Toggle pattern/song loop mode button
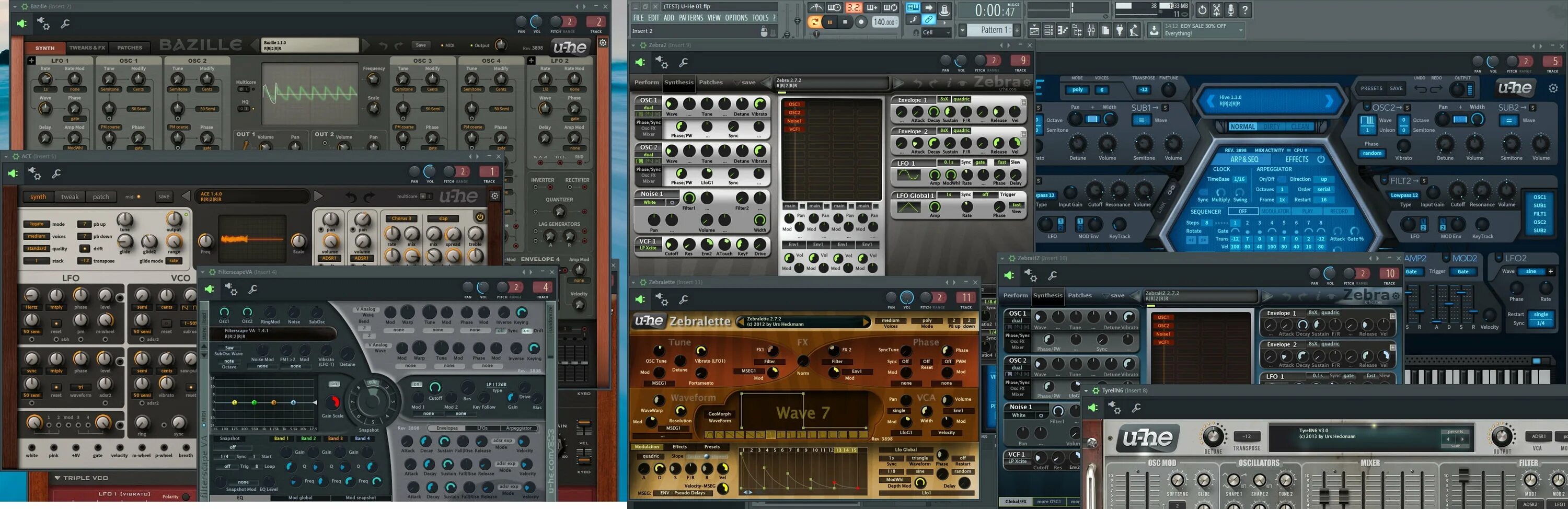This screenshot has height=509, width=1568. pyautogui.click(x=814, y=22)
